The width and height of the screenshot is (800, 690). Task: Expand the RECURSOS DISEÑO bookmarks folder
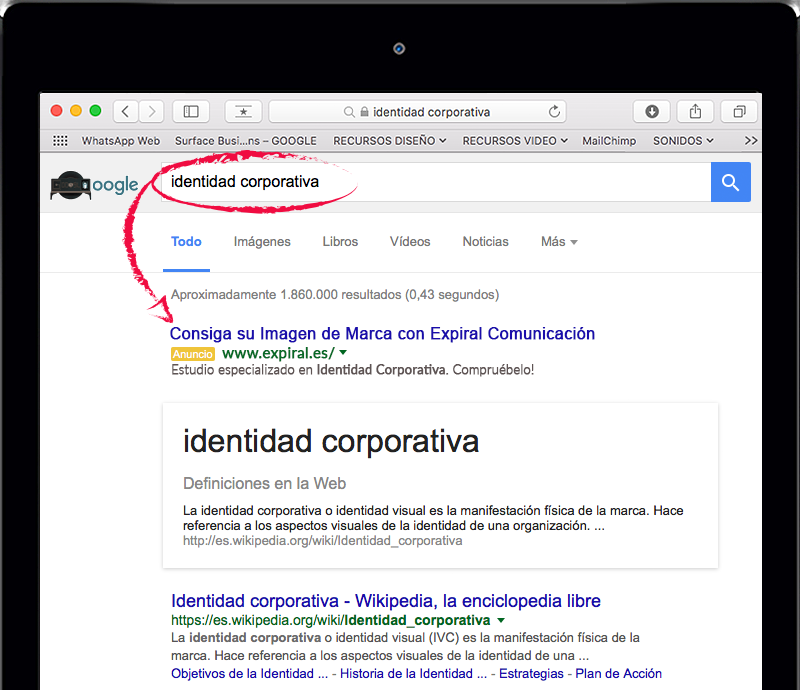click(390, 140)
